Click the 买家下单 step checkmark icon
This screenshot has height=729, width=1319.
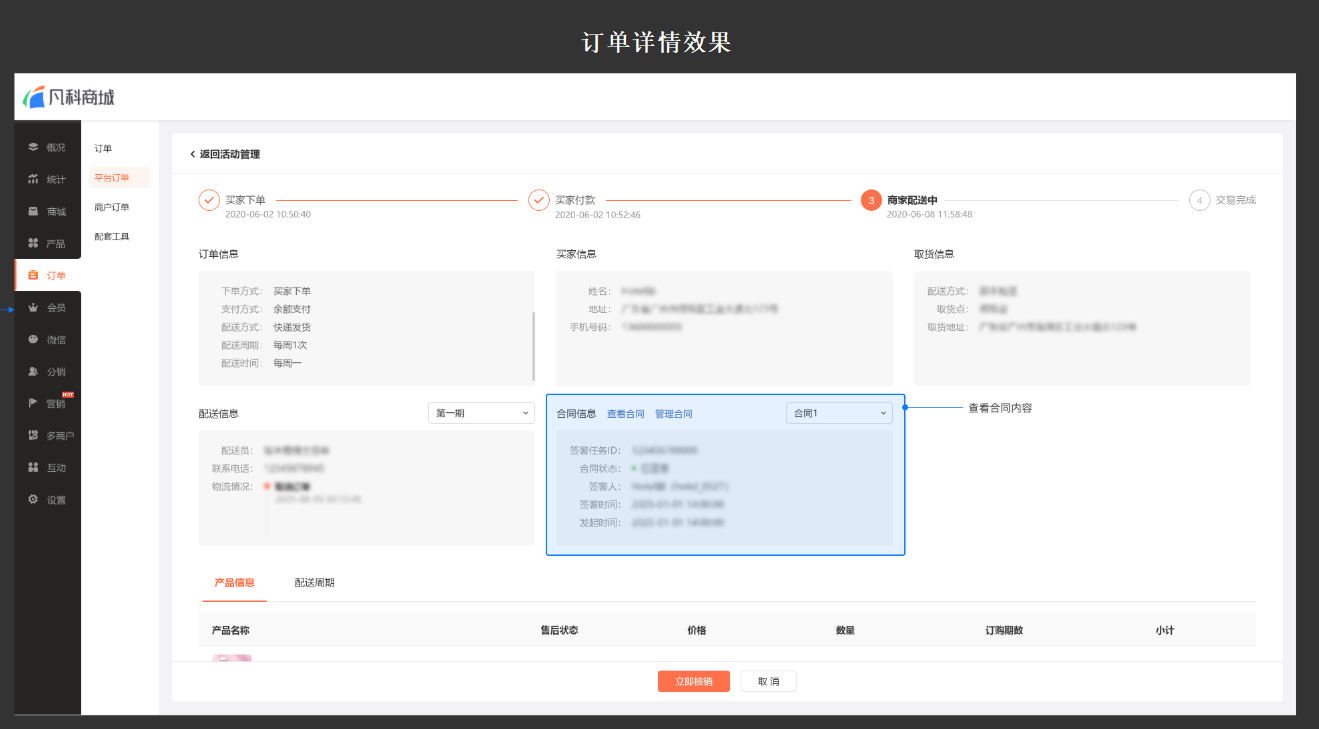(209, 200)
